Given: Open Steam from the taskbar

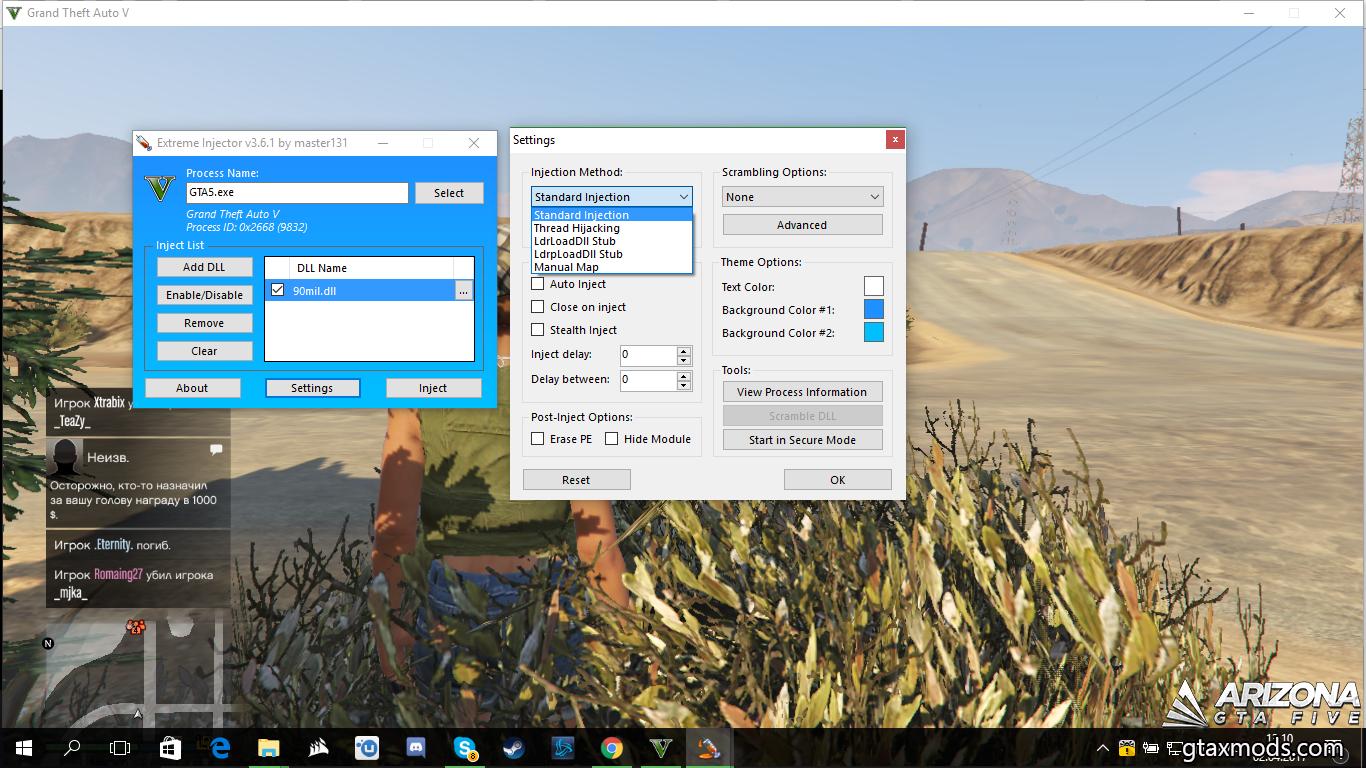Looking at the screenshot, I should tap(514, 748).
